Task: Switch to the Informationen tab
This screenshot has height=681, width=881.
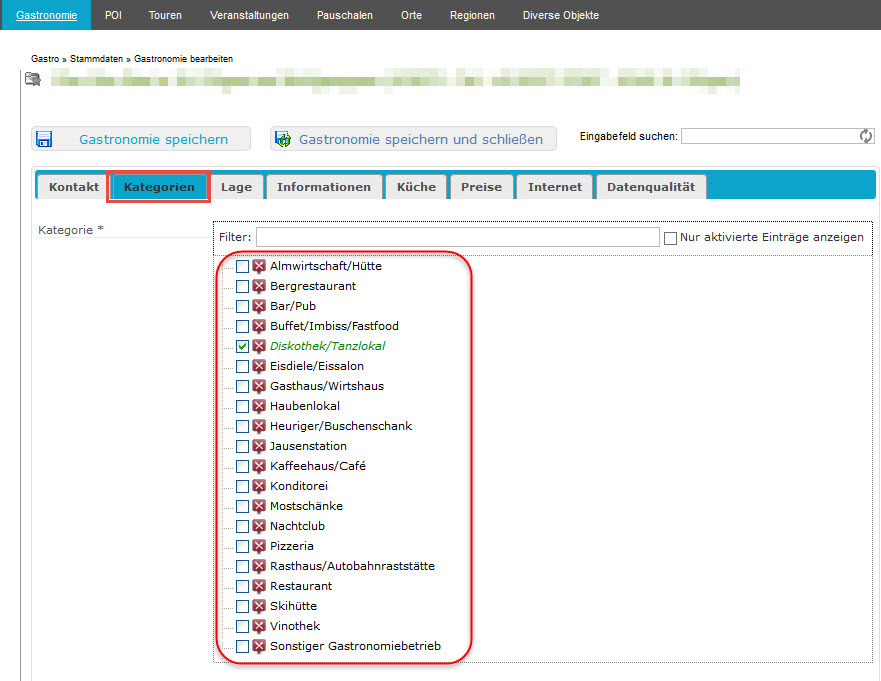Action: (324, 187)
